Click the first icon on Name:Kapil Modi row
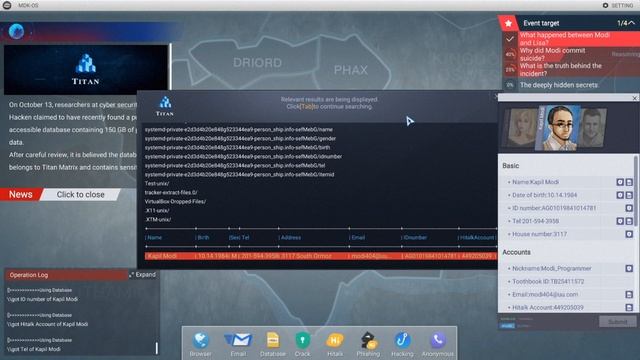This screenshot has height=360, width=640. (x=620, y=182)
